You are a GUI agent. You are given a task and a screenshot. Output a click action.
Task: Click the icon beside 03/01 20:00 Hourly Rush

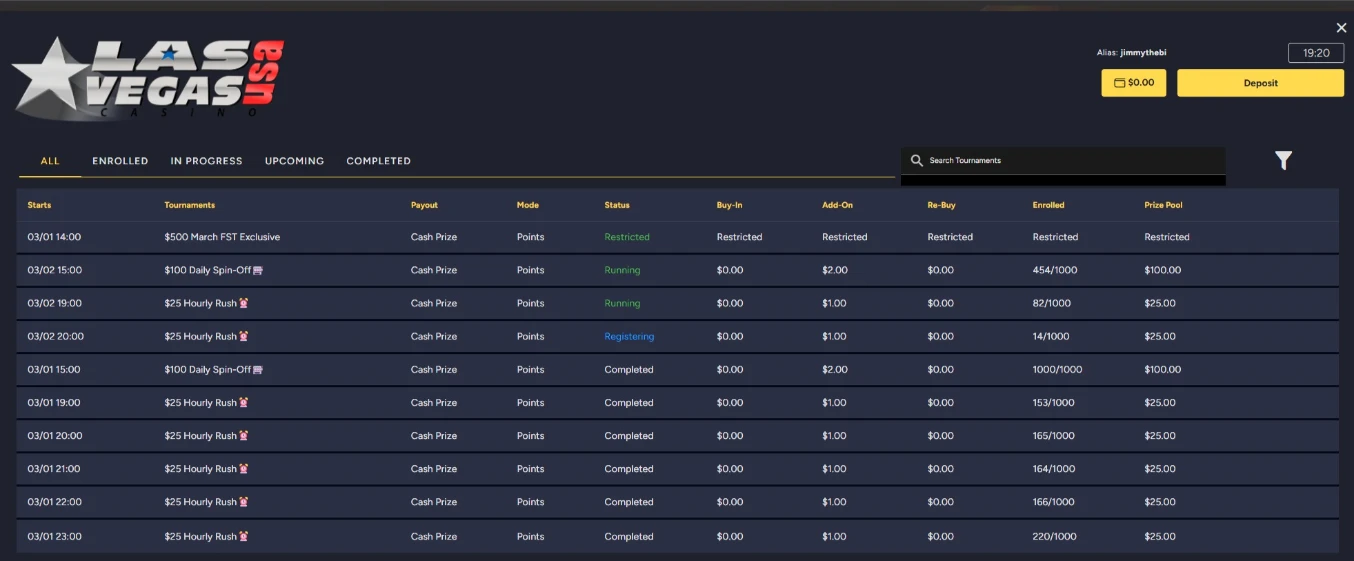click(243, 435)
